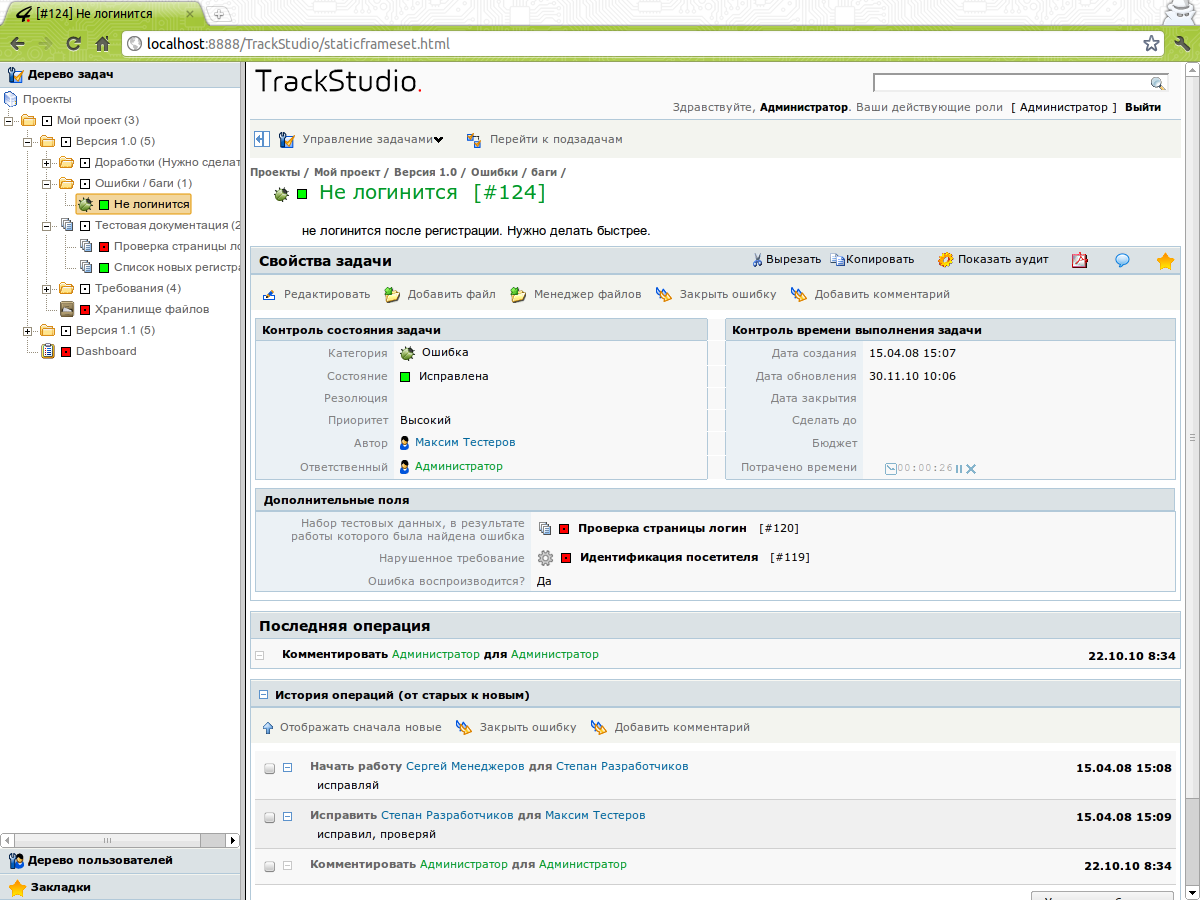Click breadcrumb link Мой проект

pos(347,172)
